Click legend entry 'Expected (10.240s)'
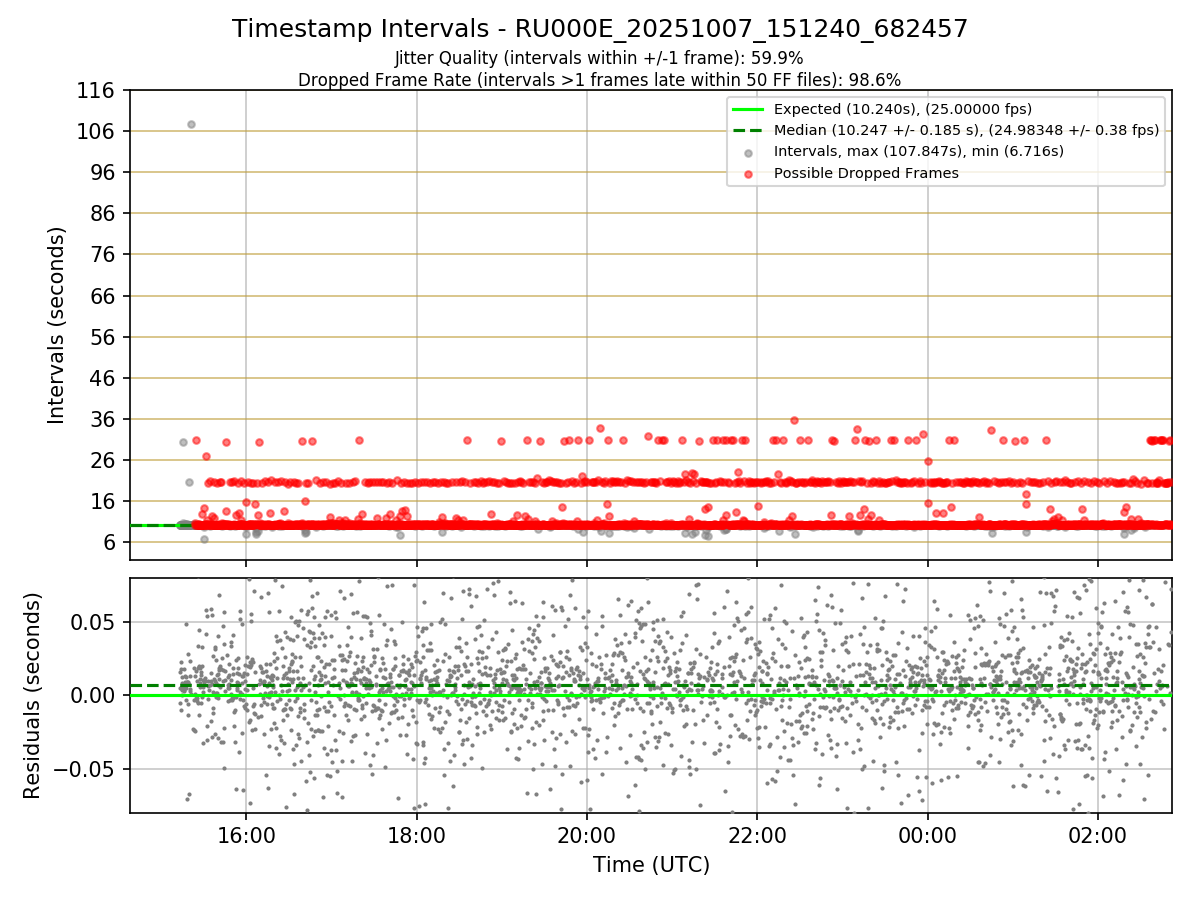The image size is (1200, 900). (x=903, y=109)
